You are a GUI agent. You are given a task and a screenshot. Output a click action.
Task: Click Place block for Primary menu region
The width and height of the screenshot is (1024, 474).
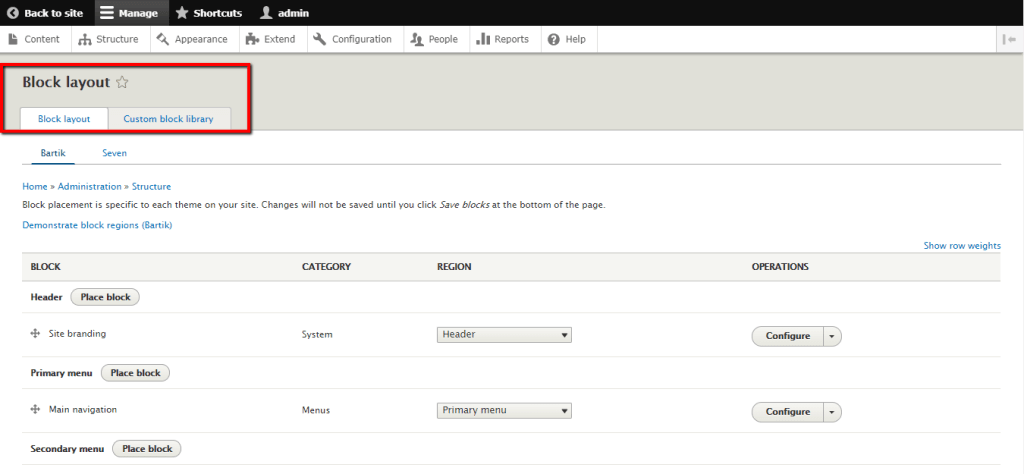pyautogui.click(x=135, y=373)
